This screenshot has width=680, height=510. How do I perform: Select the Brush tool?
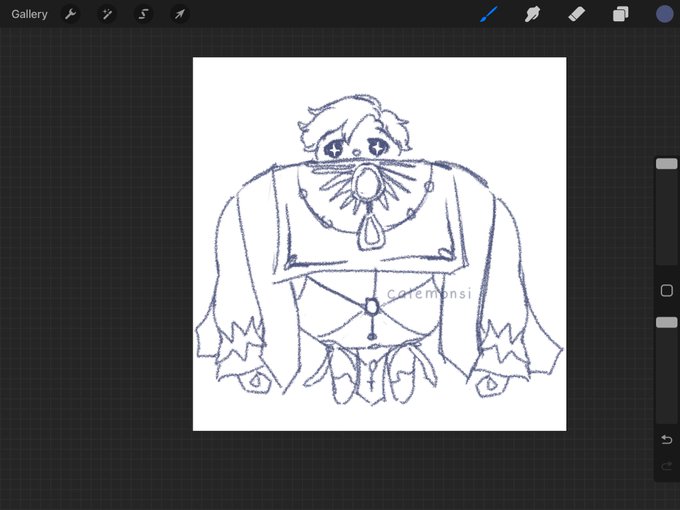489,14
